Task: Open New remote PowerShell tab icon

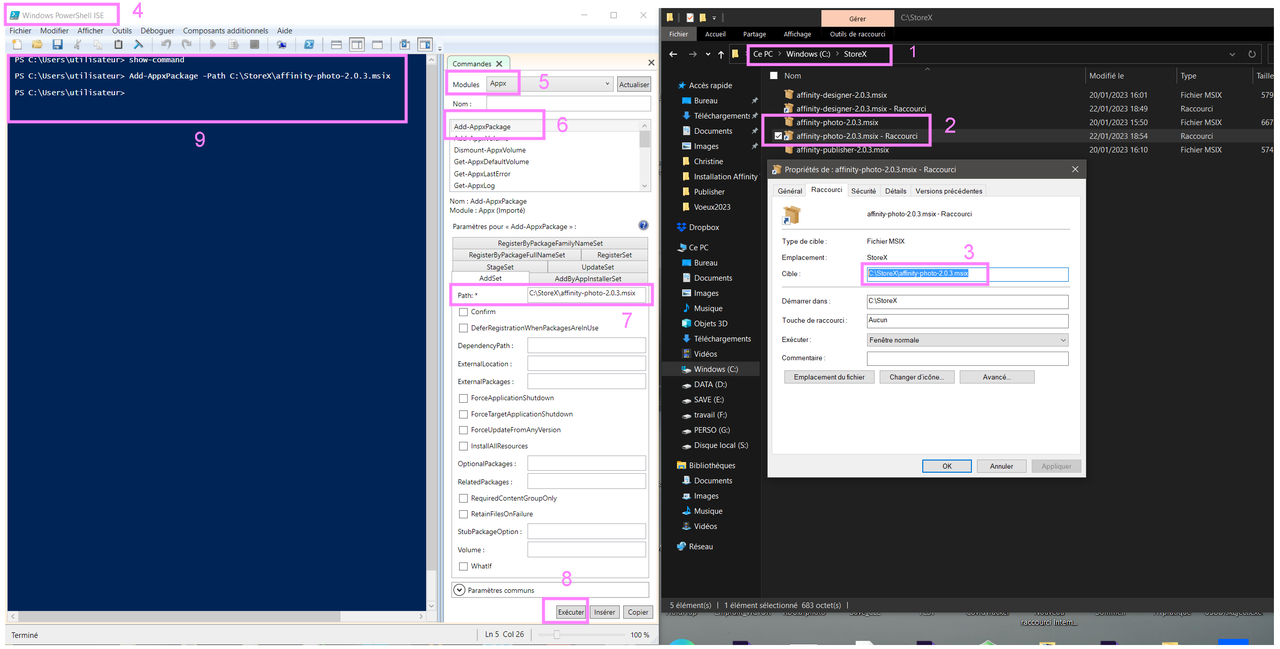Action: (x=282, y=44)
